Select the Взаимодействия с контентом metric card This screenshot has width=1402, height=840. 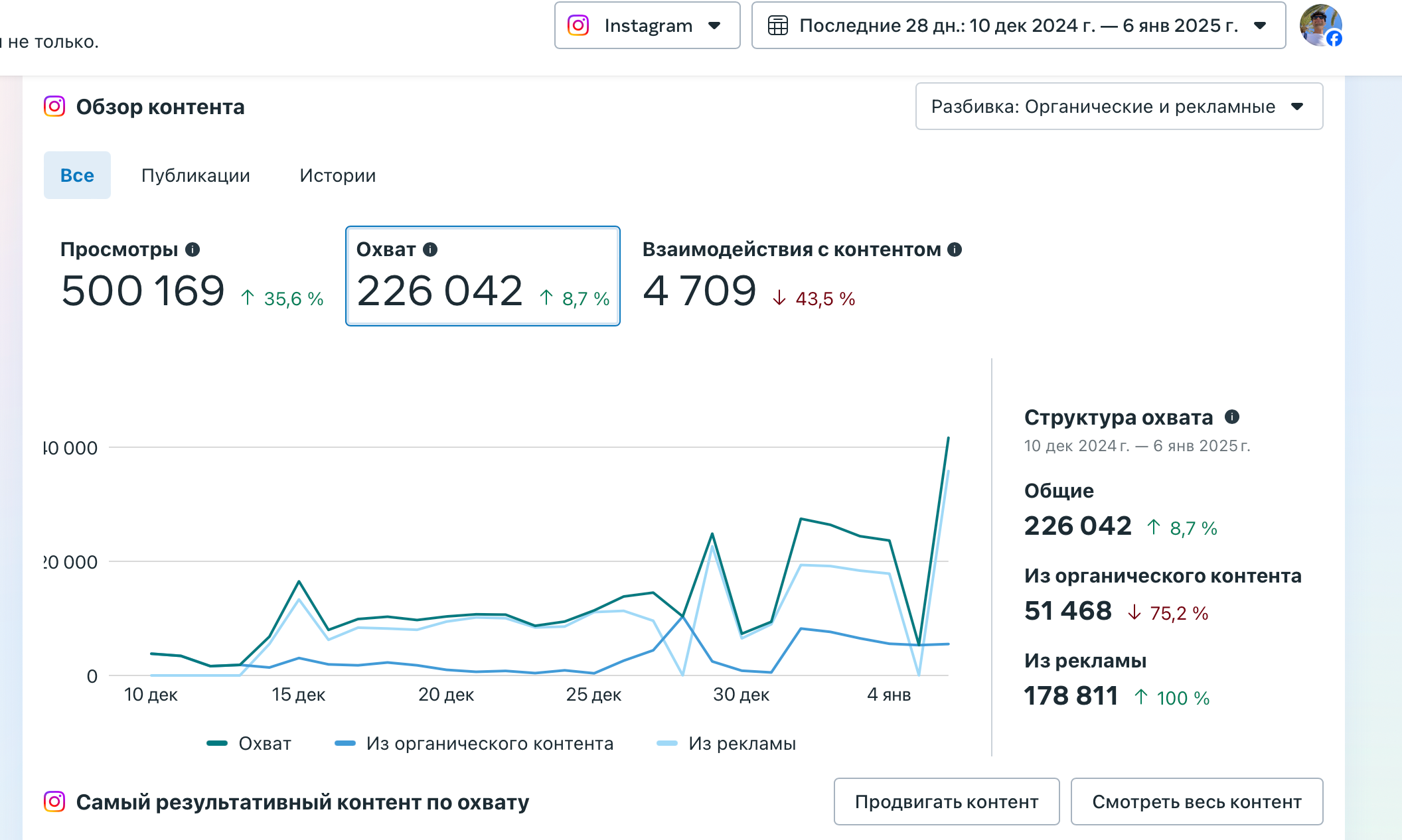(802, 276)
